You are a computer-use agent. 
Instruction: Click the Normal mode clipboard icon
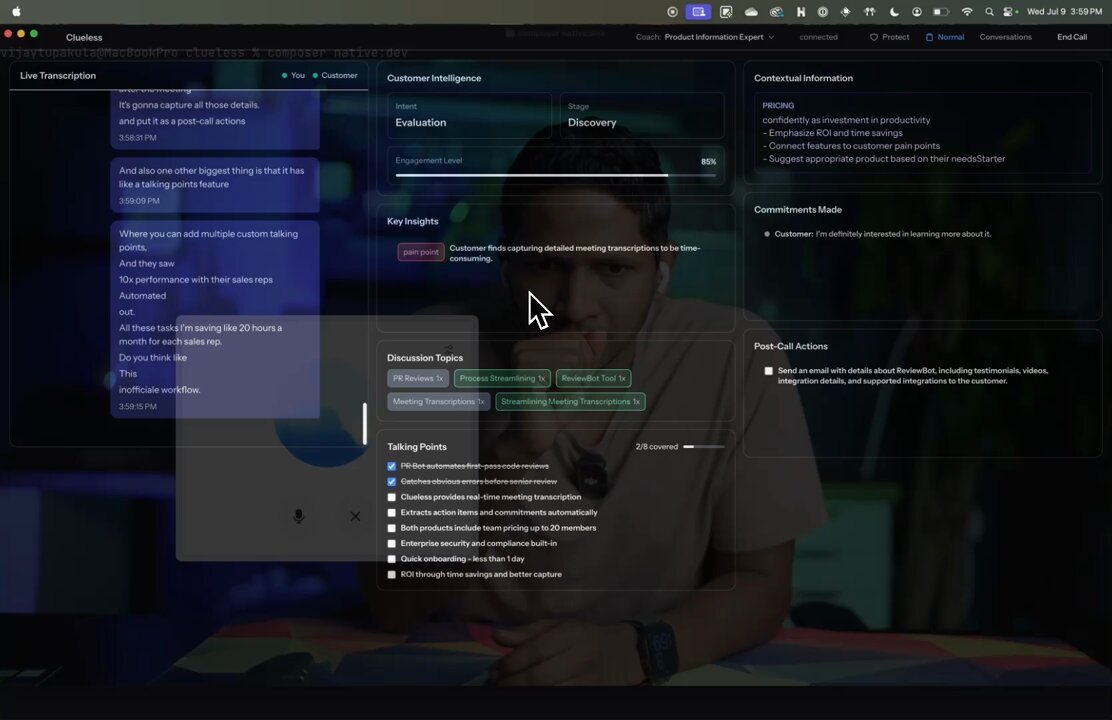(x=929, y=37)
